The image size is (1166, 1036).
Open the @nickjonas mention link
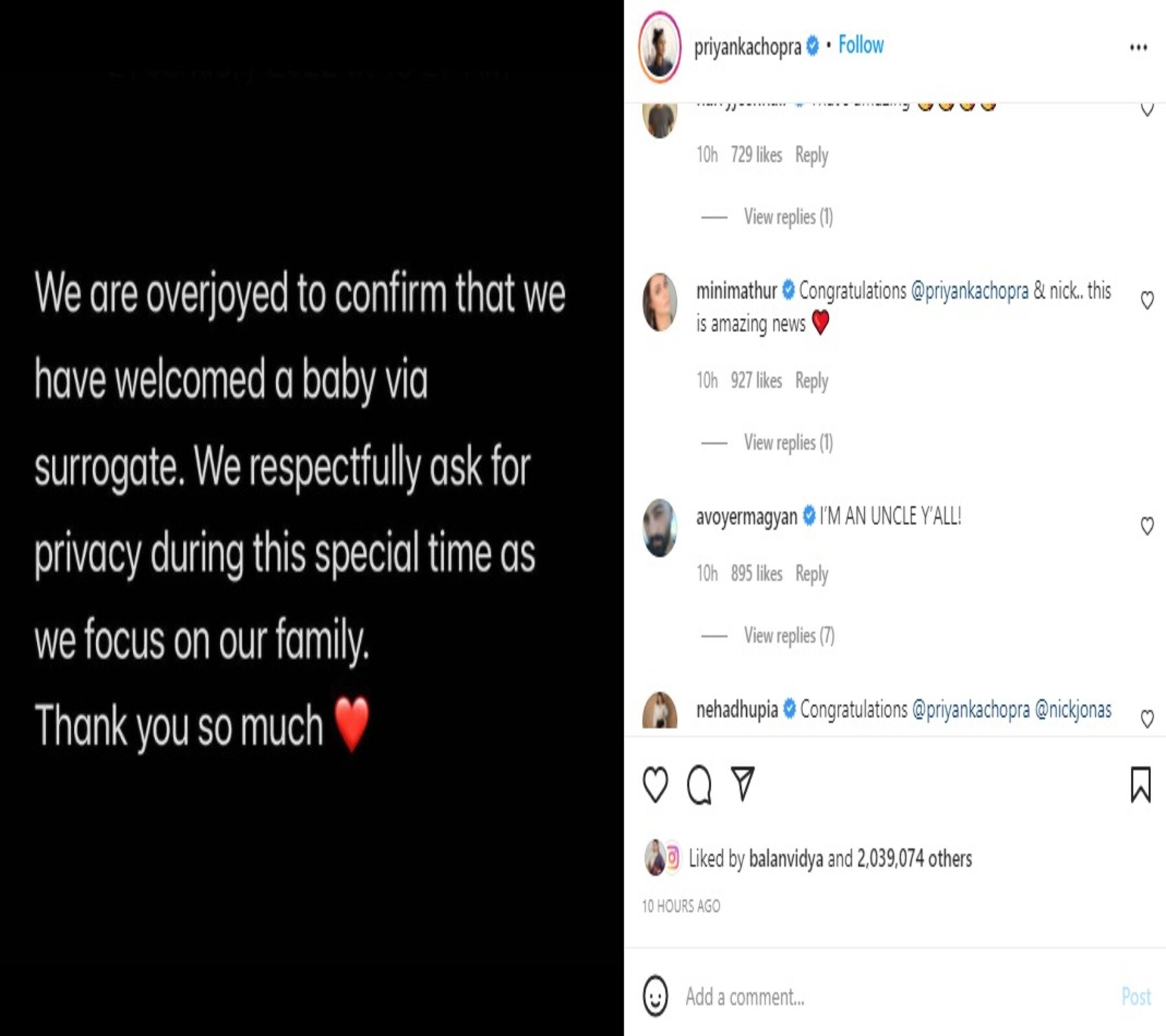click(1073, 710)
